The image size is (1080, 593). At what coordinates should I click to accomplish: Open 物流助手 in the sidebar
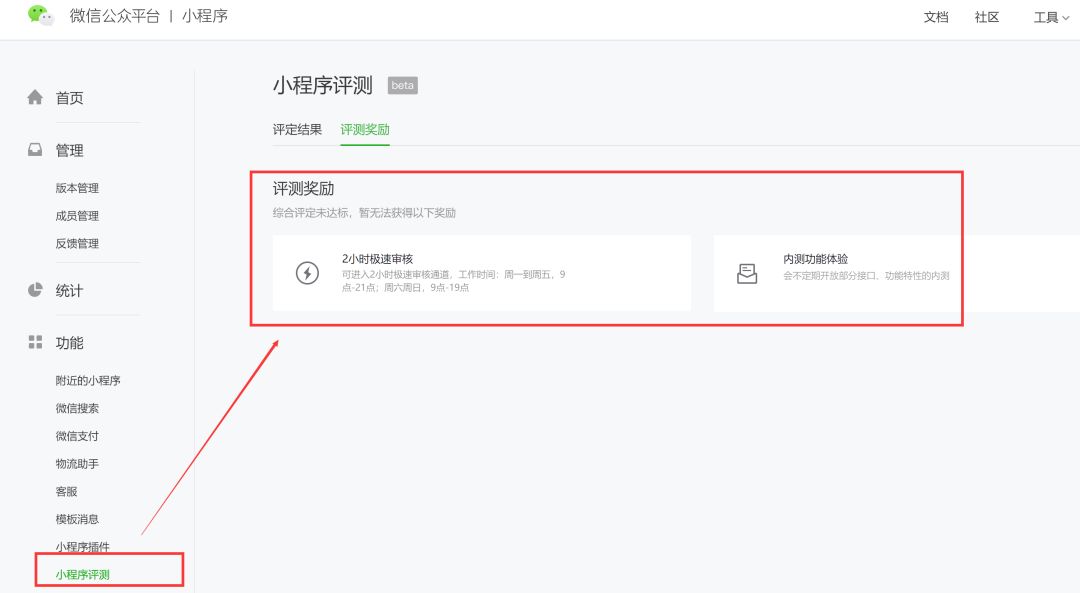pyautogui.click(x=77, y=464)
